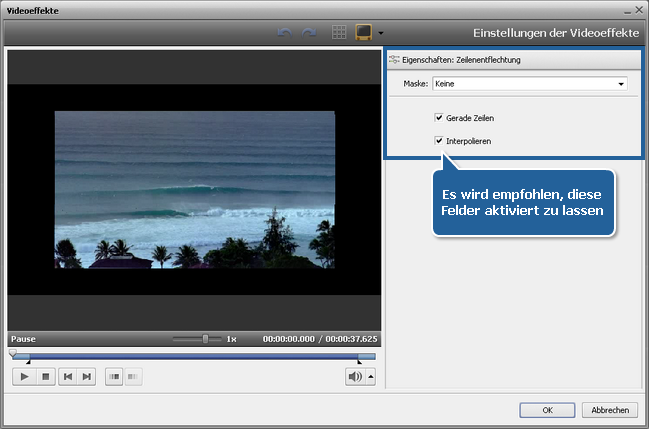Viewport: 649px width, 429px height.
Task: Open the volume level arrow beside speaker
Action: coord(372,376)
